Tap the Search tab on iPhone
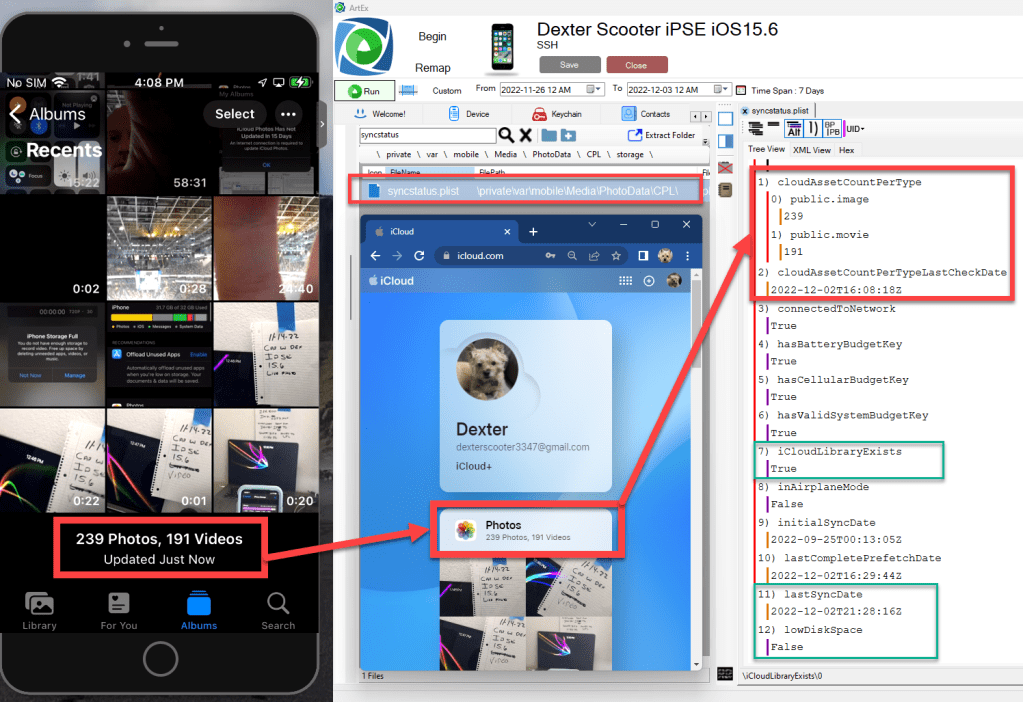This screenshot has height=702, width=1023. pos(278,611)
